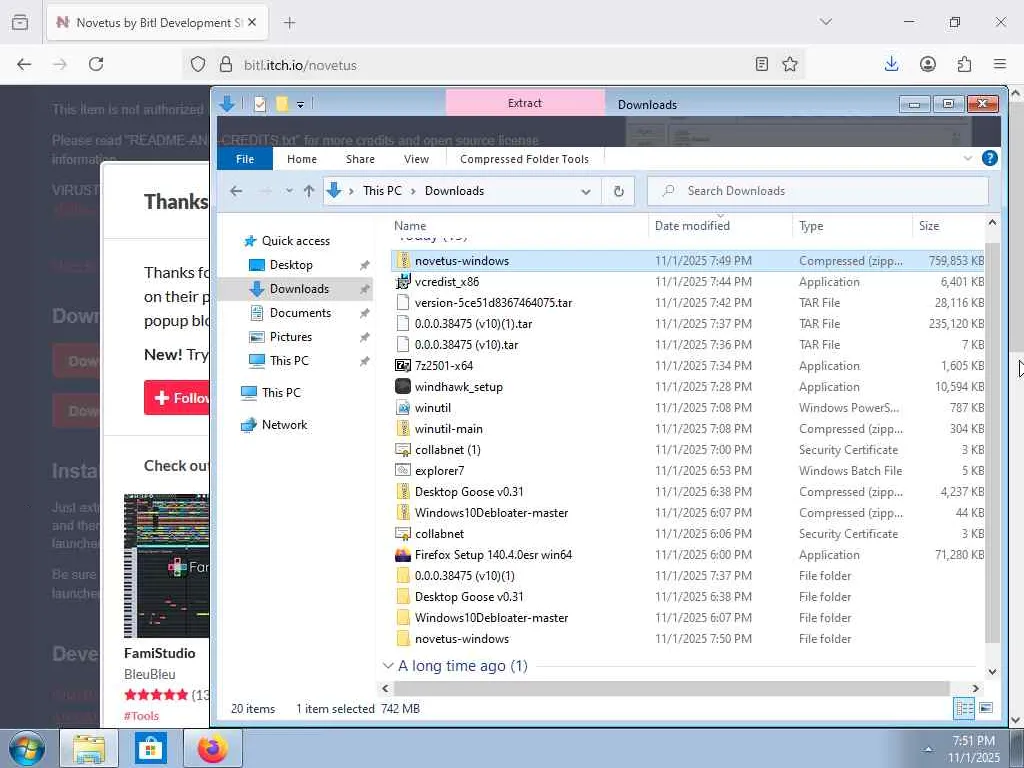Switch to large icons view layout
The width and height of the screenshot is (1024, 768).
coord(986,708)
